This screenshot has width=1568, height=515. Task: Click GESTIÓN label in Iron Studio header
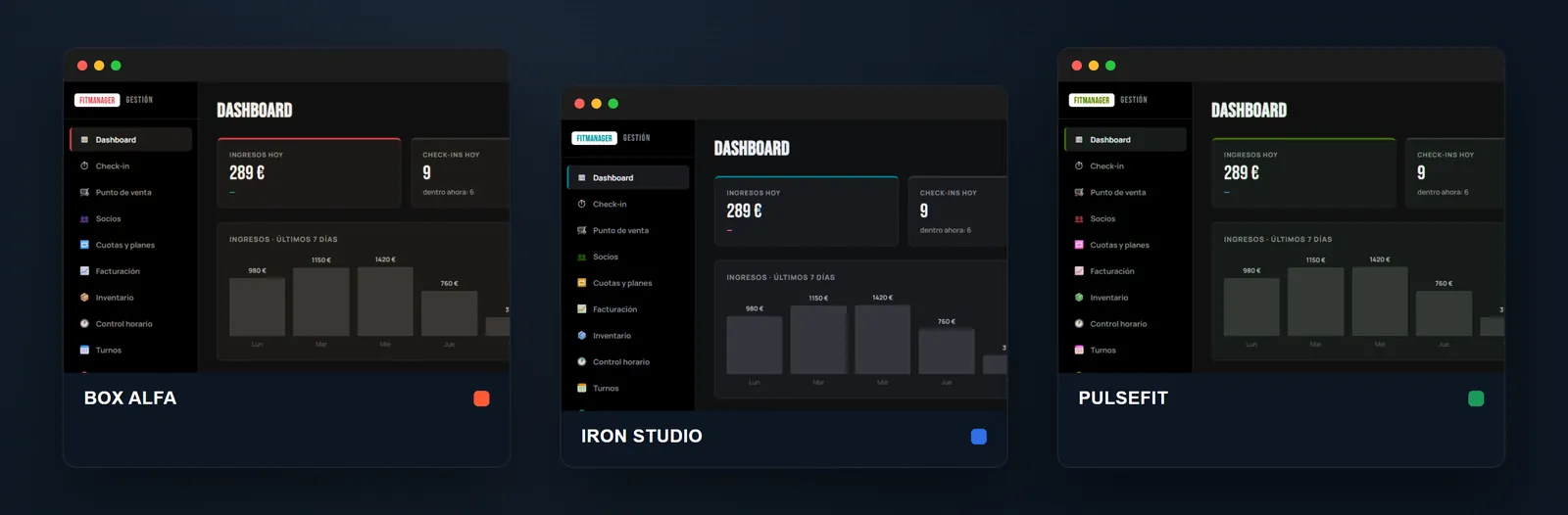[637, 138]
